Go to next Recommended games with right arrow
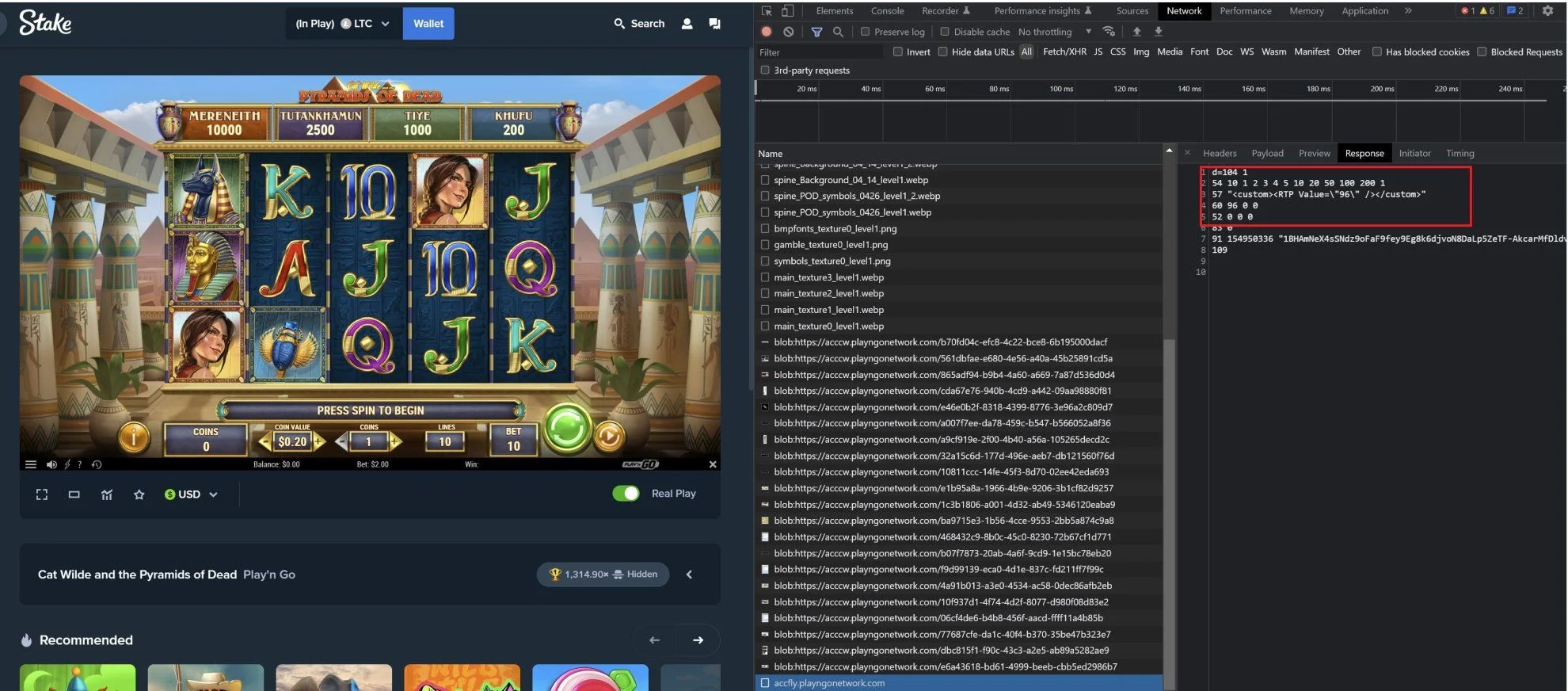Image resolution: width=1568 pixels, height=691 pixels. tap(698, 640)
